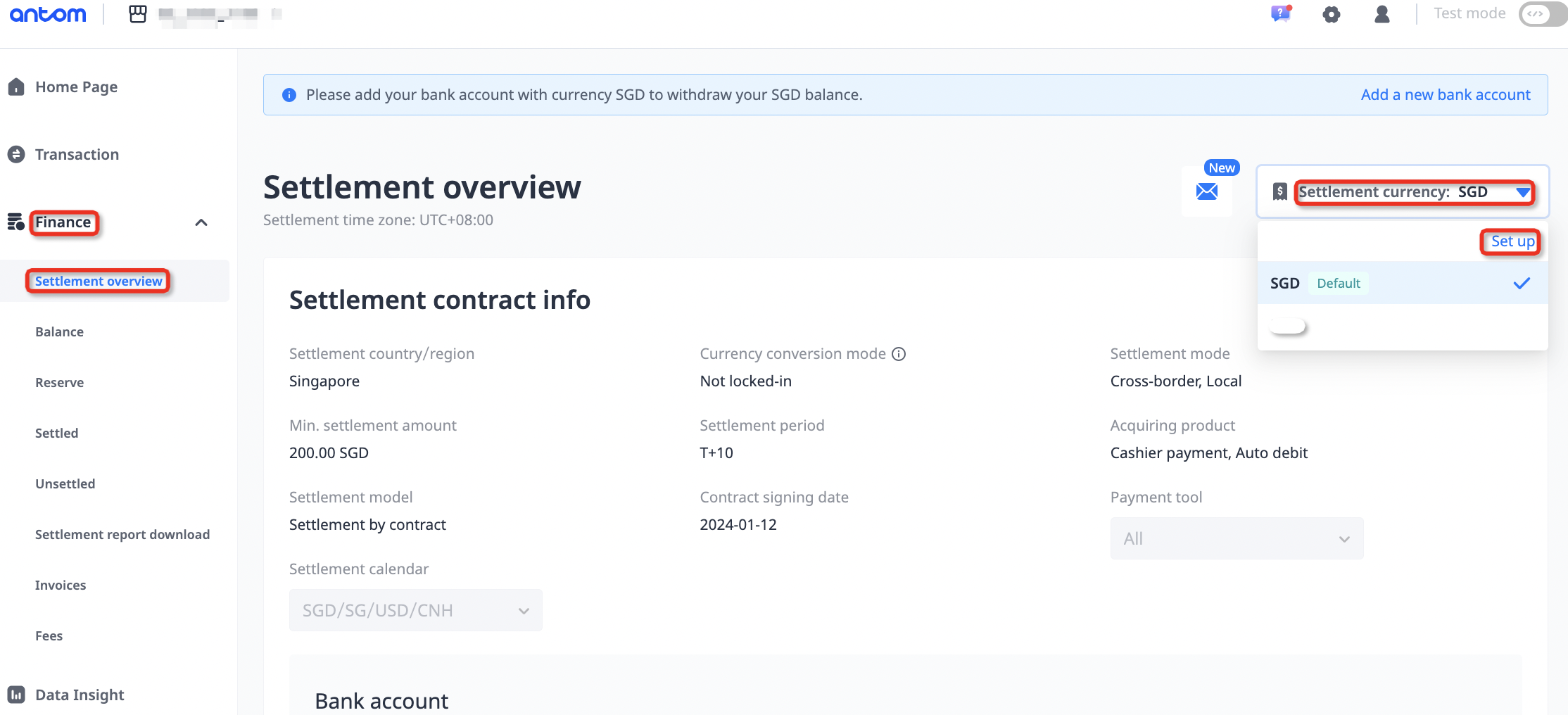Click the currency conversion mode info icon
This screenshot has width=1568, height=715.
coord(899,354)
